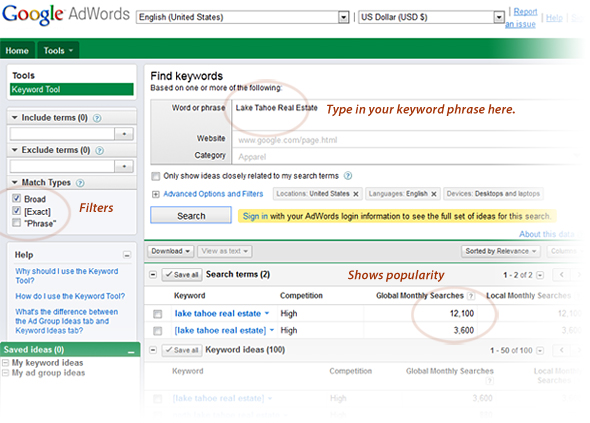Minimize the Help panel

[127, 255]
